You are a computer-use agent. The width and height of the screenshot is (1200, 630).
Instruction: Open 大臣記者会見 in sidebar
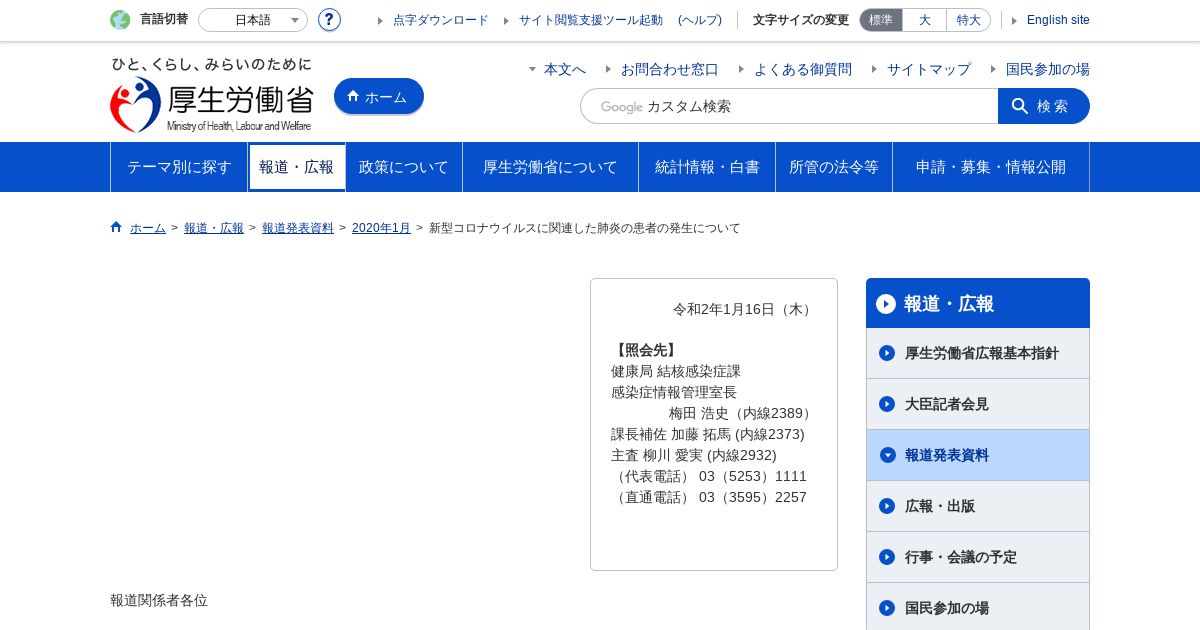(x=978, y=404)
